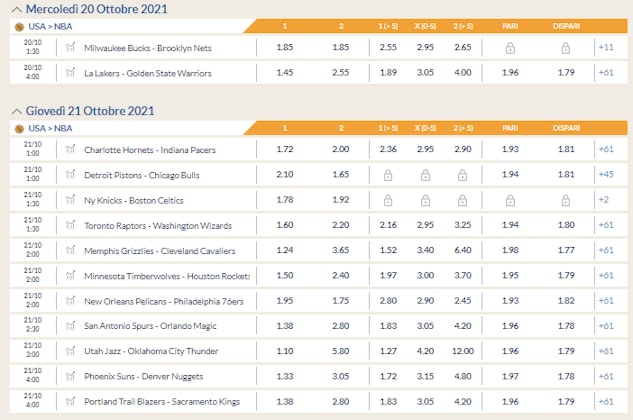Click locked 1(>5) odds for Knicks - Celtics
The image size is (633, 420).
pos(388,200)
